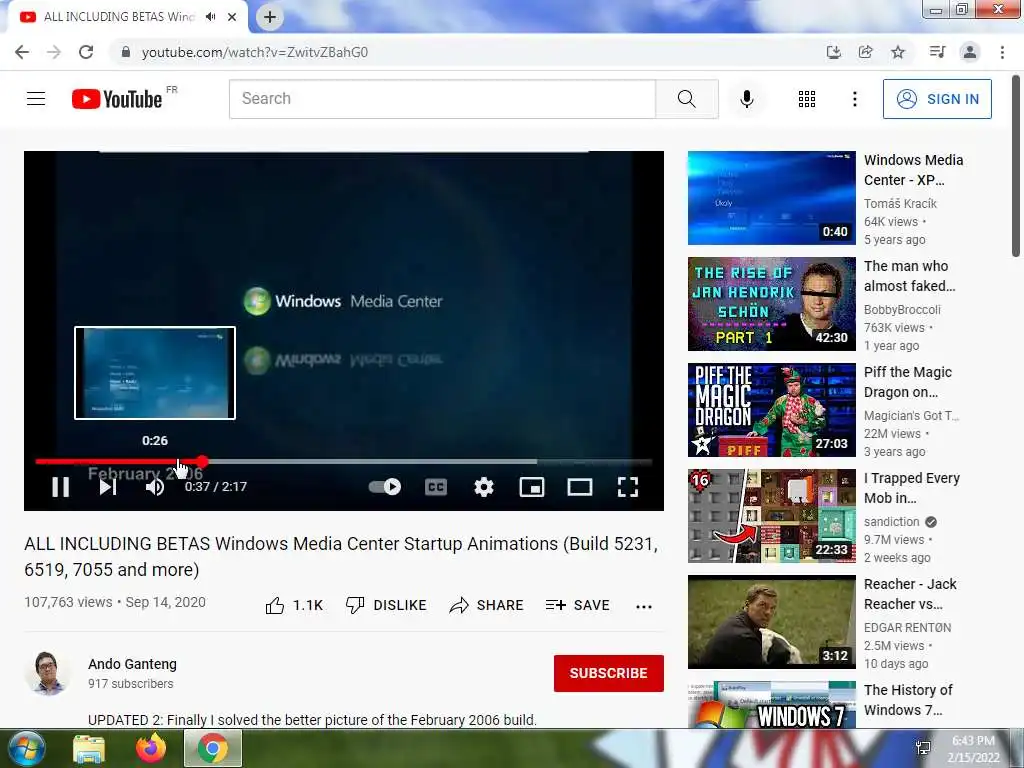Dislike the video
Screen dimensions: 1024x768
386,605
